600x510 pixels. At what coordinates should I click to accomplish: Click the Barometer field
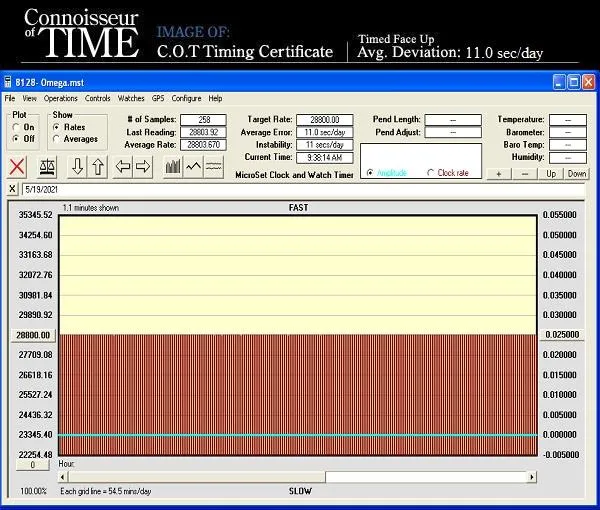pos(568,132)
